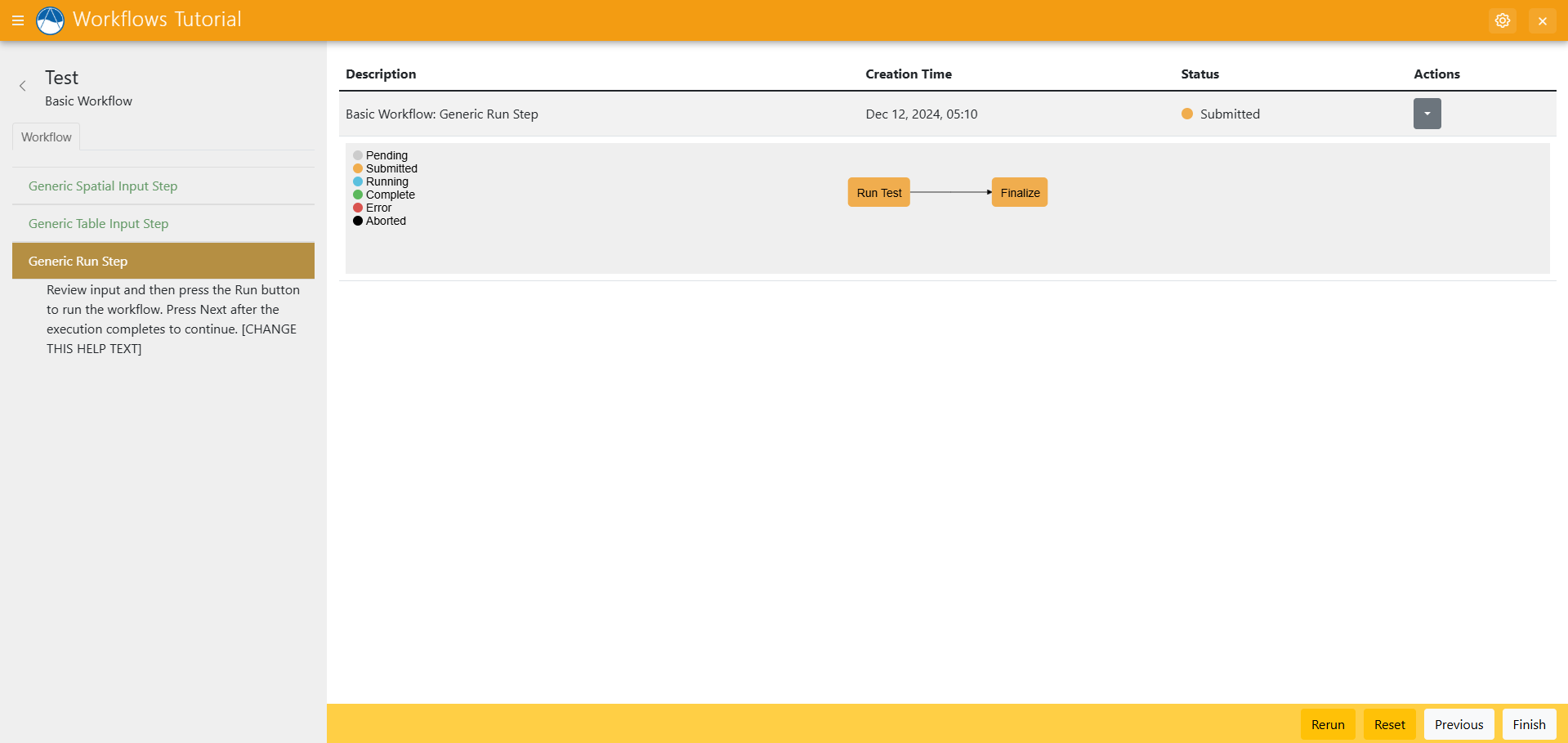Click the red Error legend dot
This screenshot has height=743, width=1568.
[x=357, y=208]
